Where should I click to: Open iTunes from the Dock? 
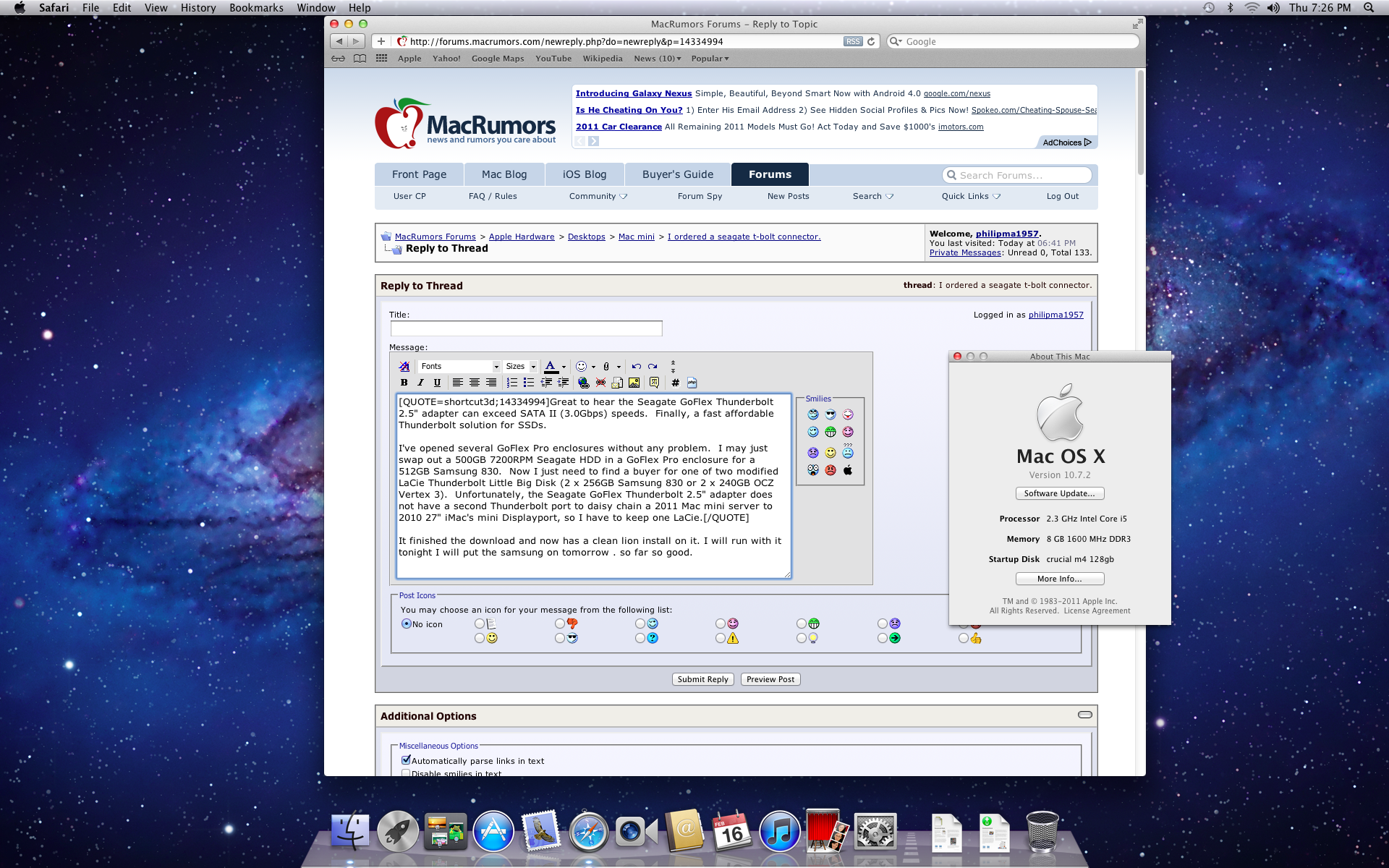tap(778, 832)
